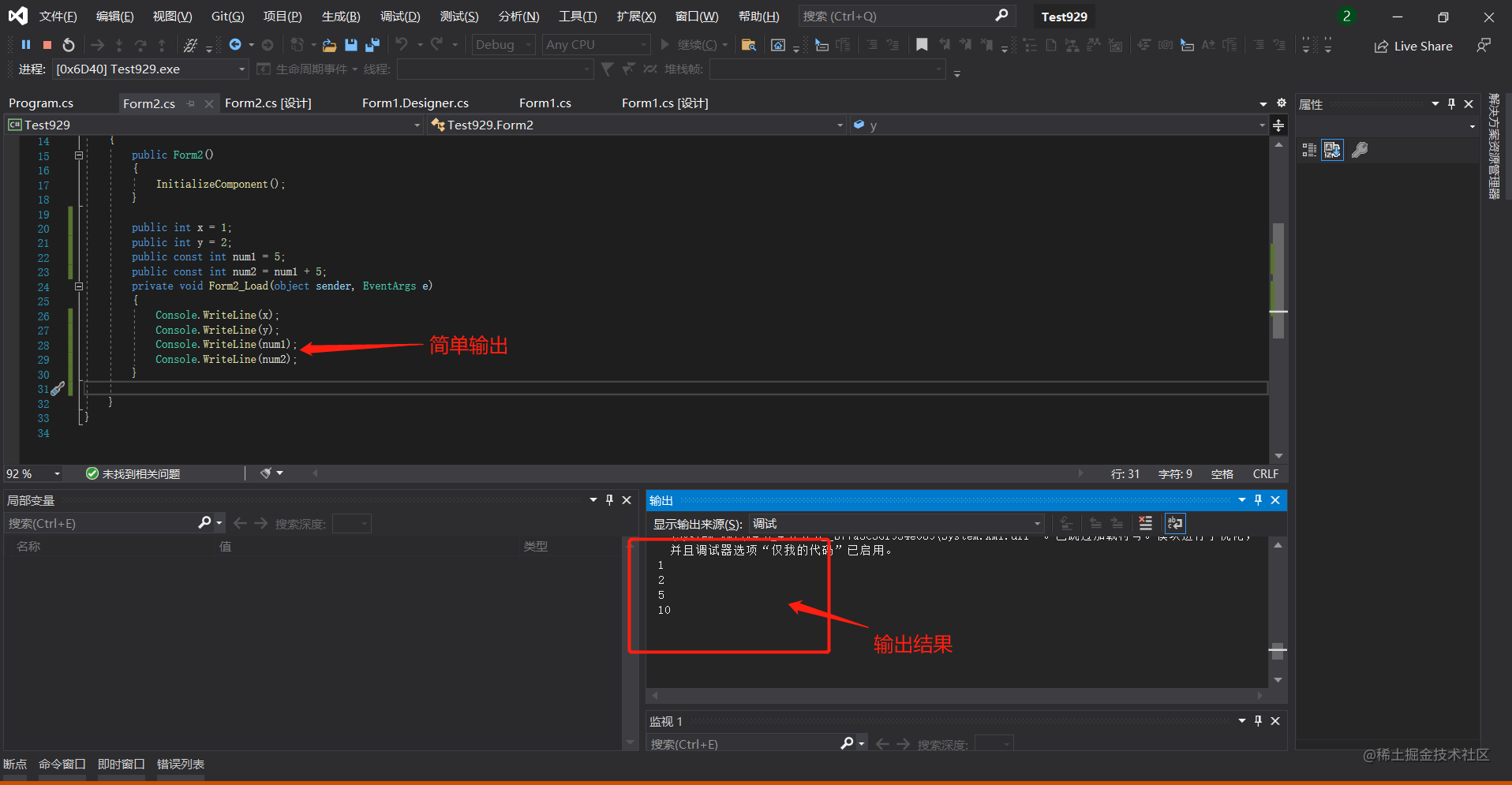
Task: Open the process dropdown showing Test929.exe
Action: [x=150, y=69]
